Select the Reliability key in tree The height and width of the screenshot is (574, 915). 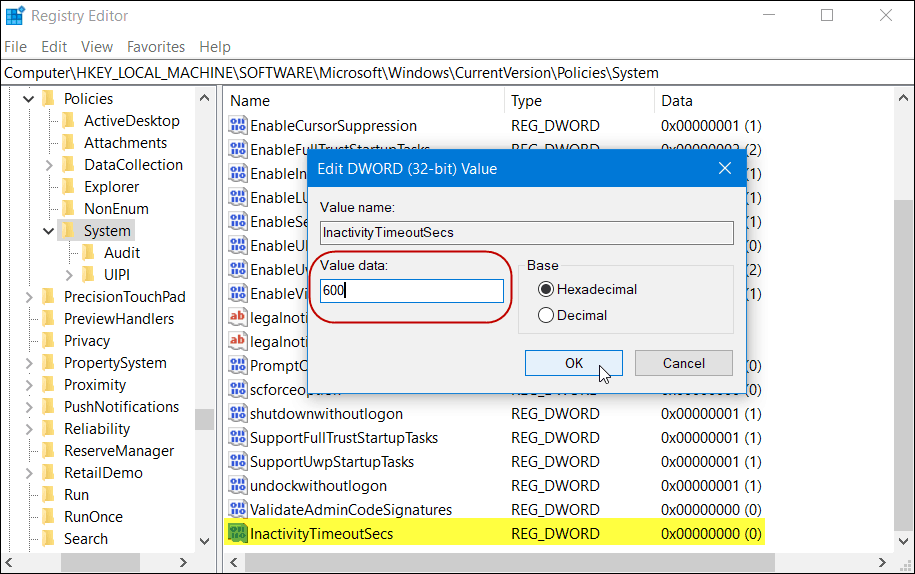click(x=97, y=429)
